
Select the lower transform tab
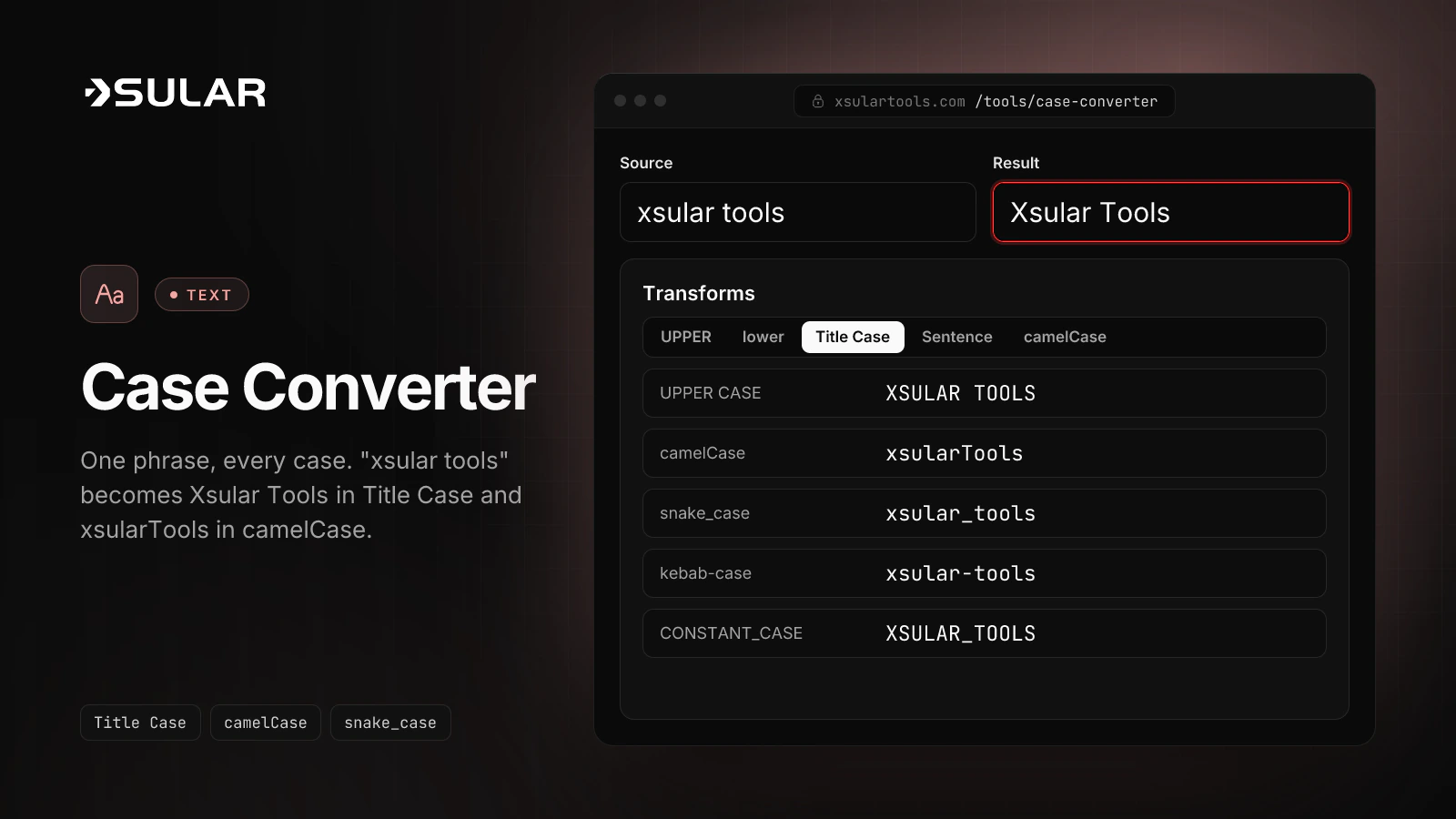pyautogui.click(x=763, y=337)
